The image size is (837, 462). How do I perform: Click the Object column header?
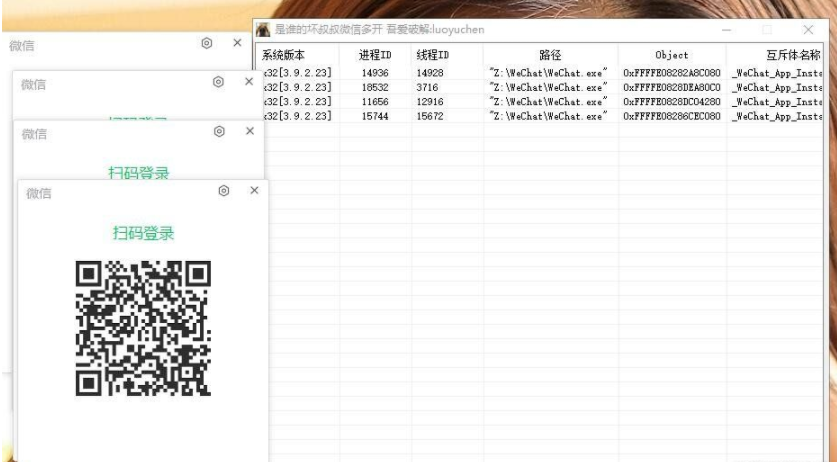pyautogui.click(x=671, y=55)
